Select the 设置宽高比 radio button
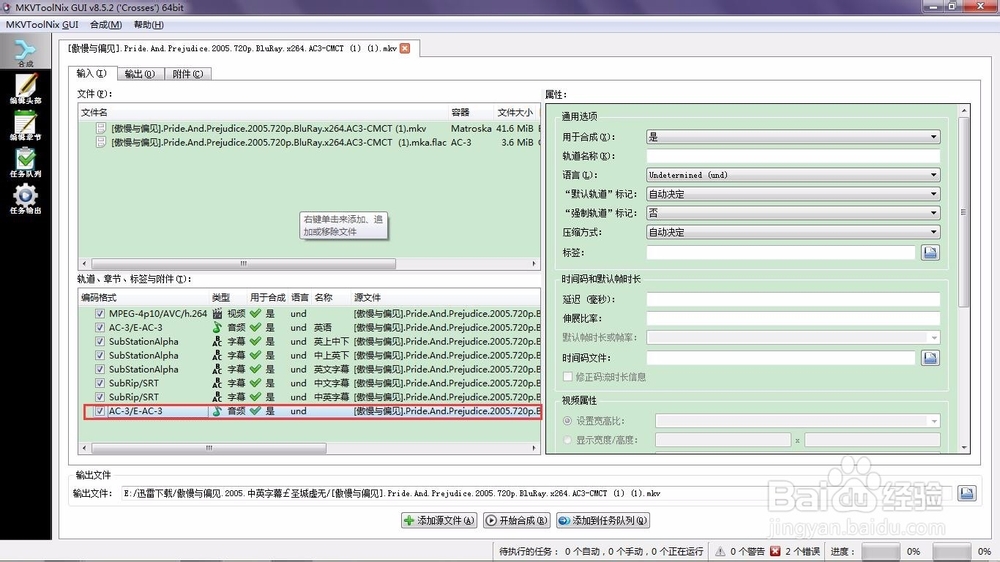The image size is (1000, 562). pyautogui.click(x=568, y=421)
